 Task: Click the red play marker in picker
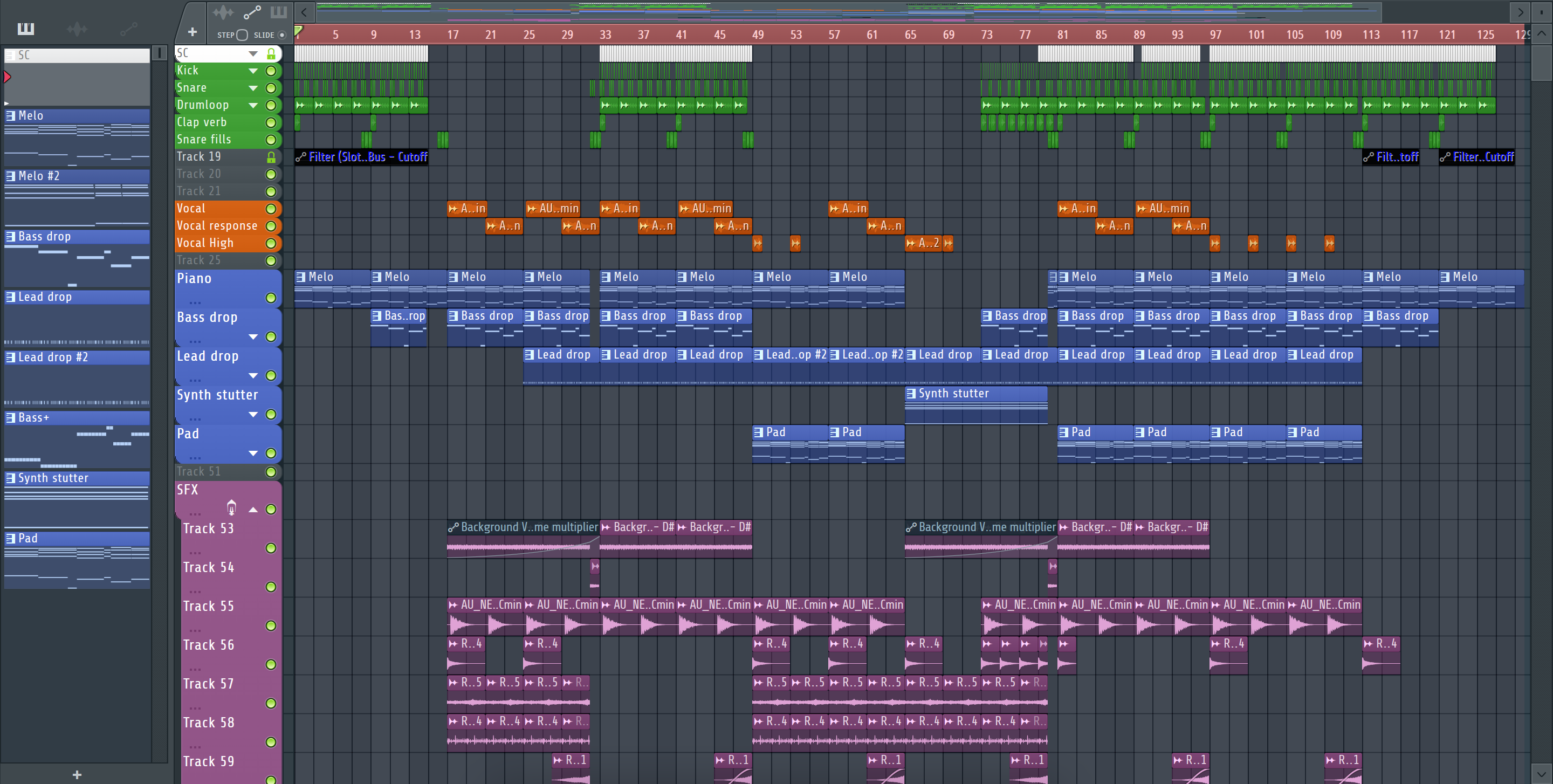[7, 77]
